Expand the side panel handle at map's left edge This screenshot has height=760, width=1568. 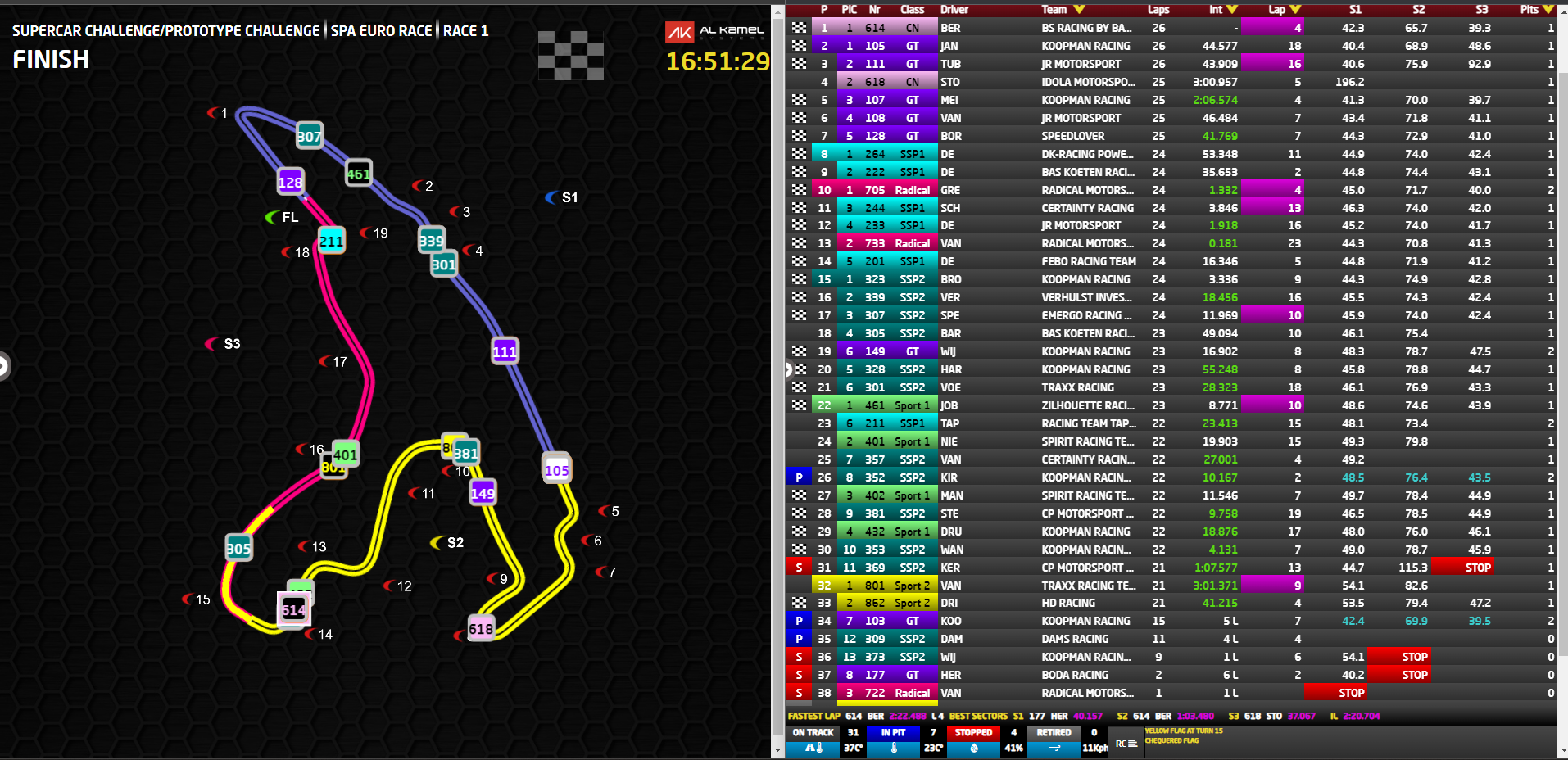tap(3, 365)
